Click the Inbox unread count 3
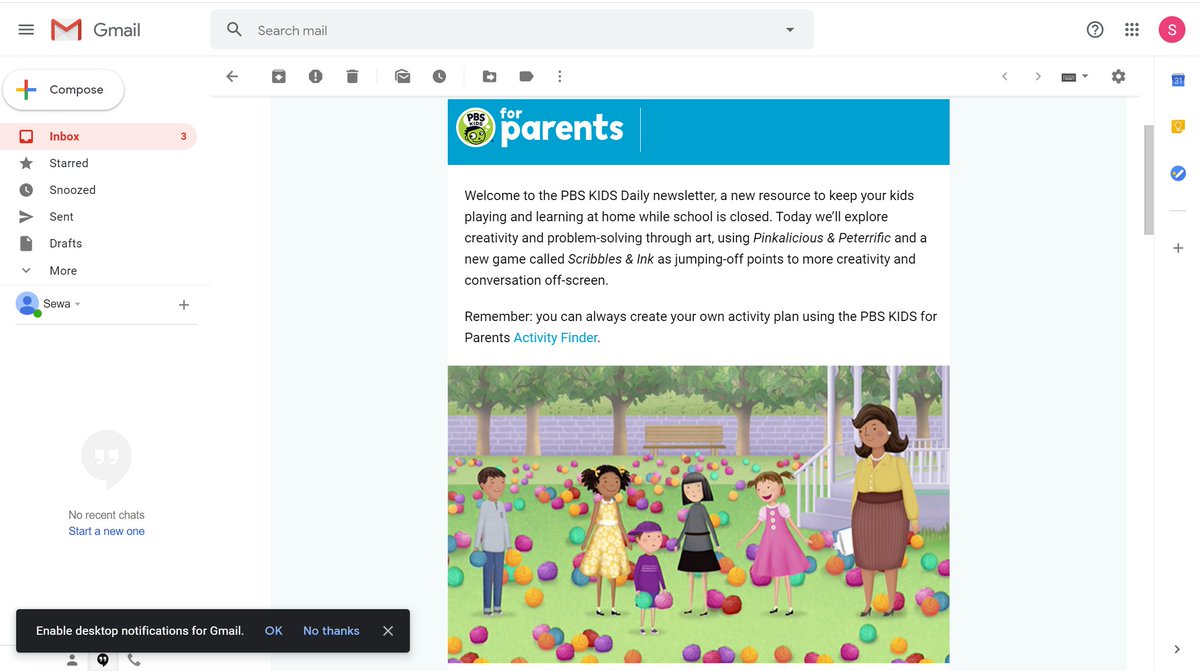1200x671 pixels. coord(183,136)
